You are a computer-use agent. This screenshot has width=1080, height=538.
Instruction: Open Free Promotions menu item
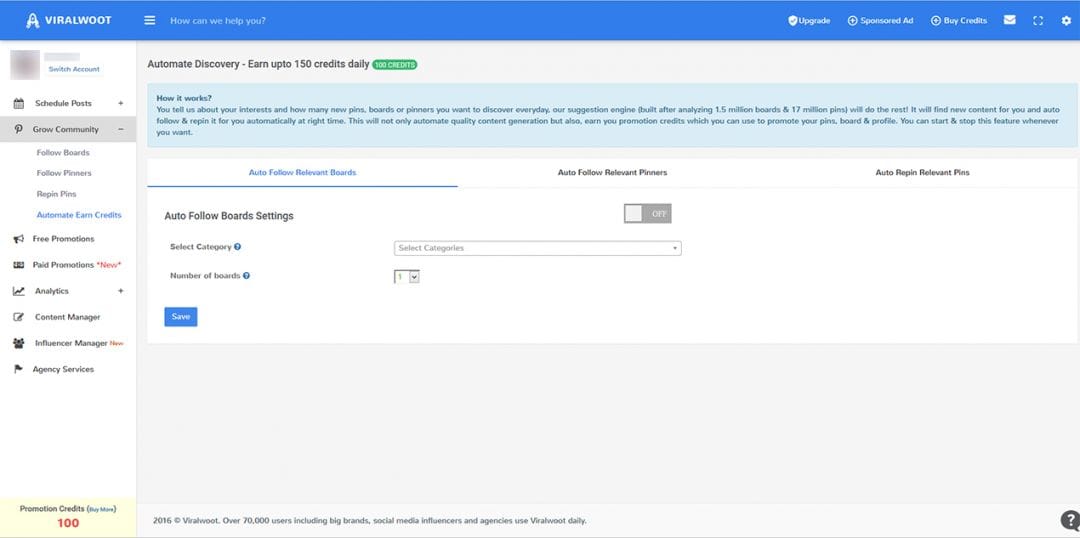(x=63, y=239)
